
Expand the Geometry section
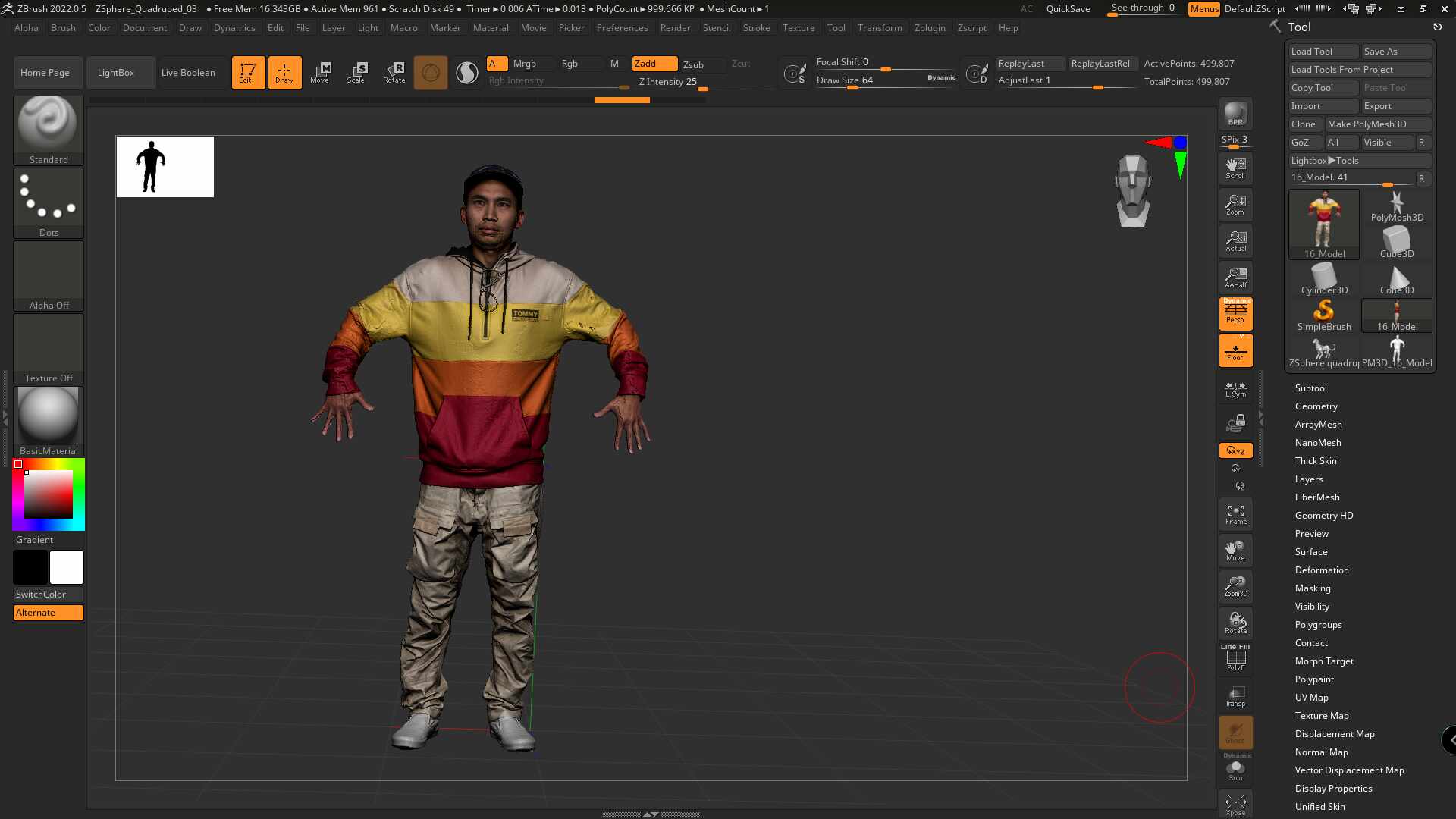[x=1316, y=406]
